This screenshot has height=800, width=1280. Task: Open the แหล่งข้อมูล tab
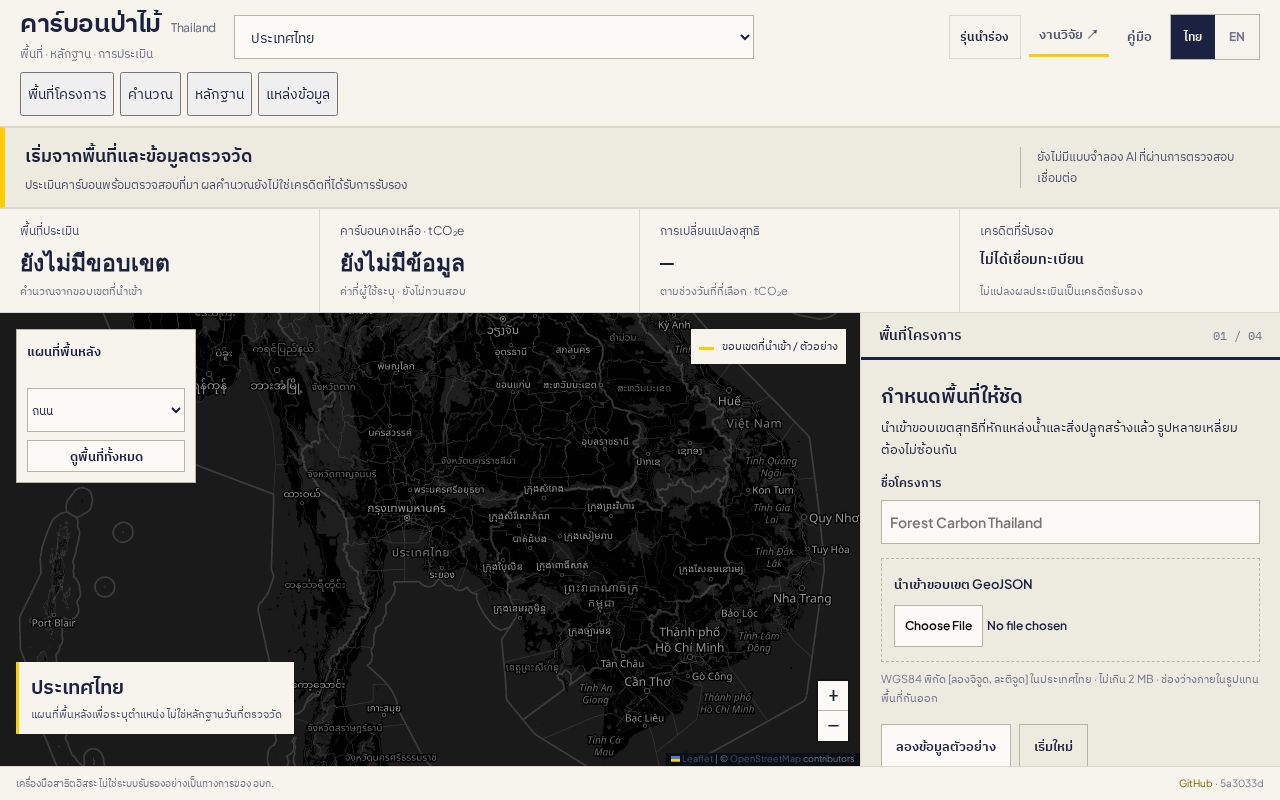coord(298,94)
